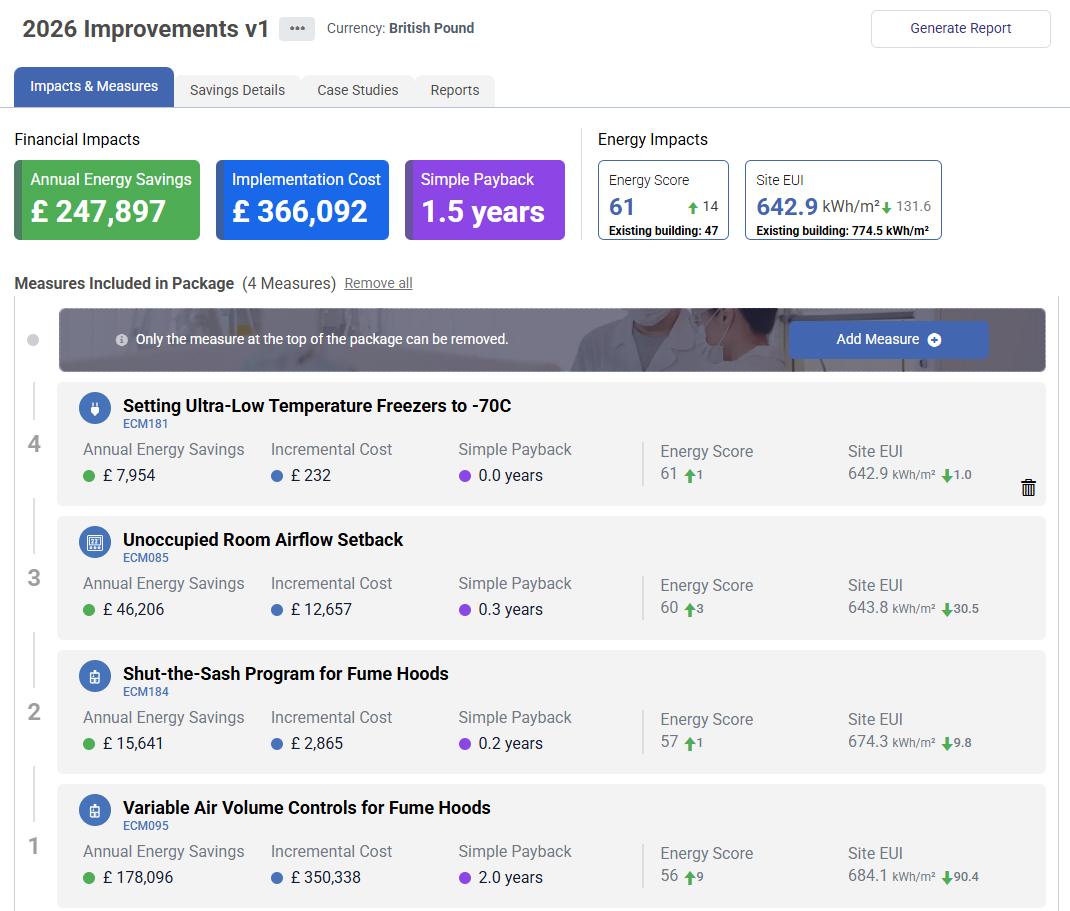The width and height of the screenshot is (1070, 911).
Task: Click the Energy Score impact card
Action: coord(663,200)
